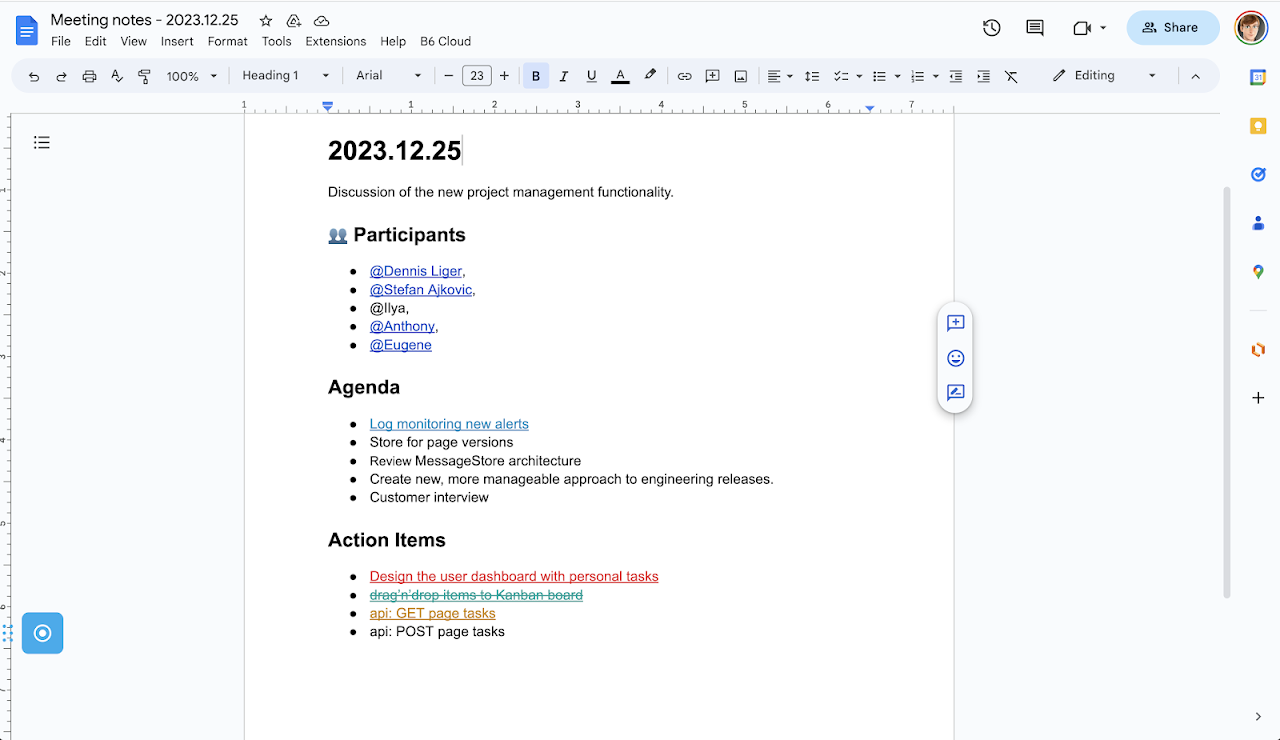Select the Paint format roller tool
Viewport: 1280px width, 740px height.
click(x=144, y=76)
